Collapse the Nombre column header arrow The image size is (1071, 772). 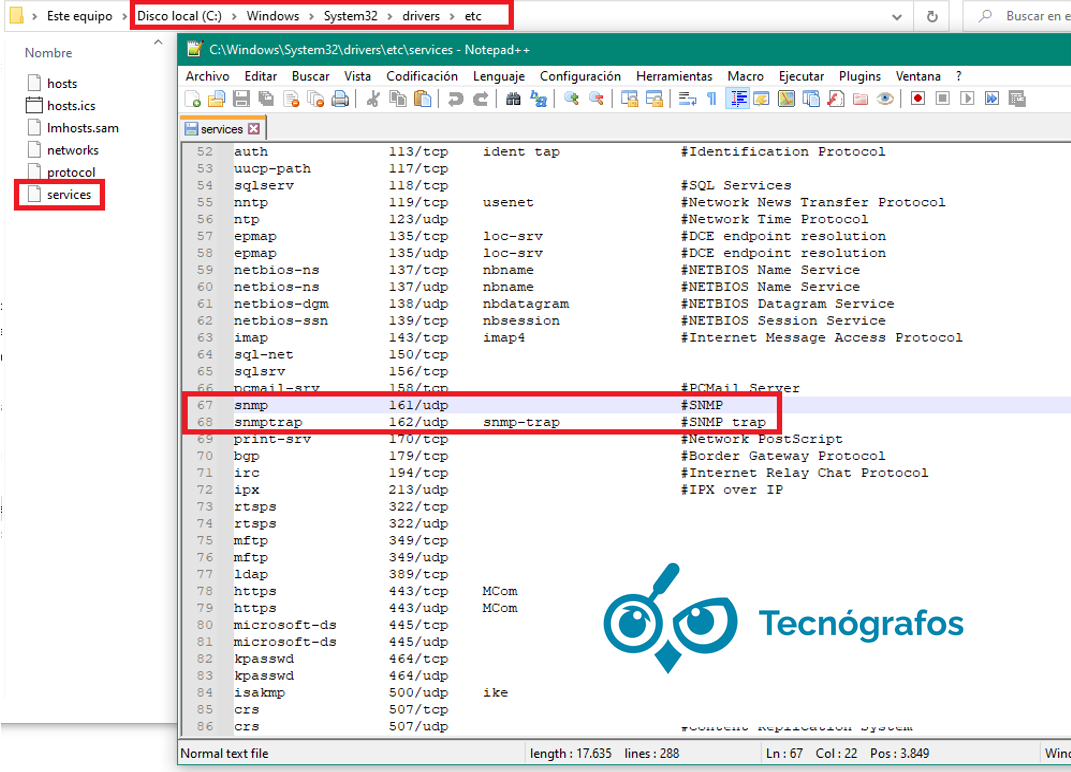[x=157, y=43]
